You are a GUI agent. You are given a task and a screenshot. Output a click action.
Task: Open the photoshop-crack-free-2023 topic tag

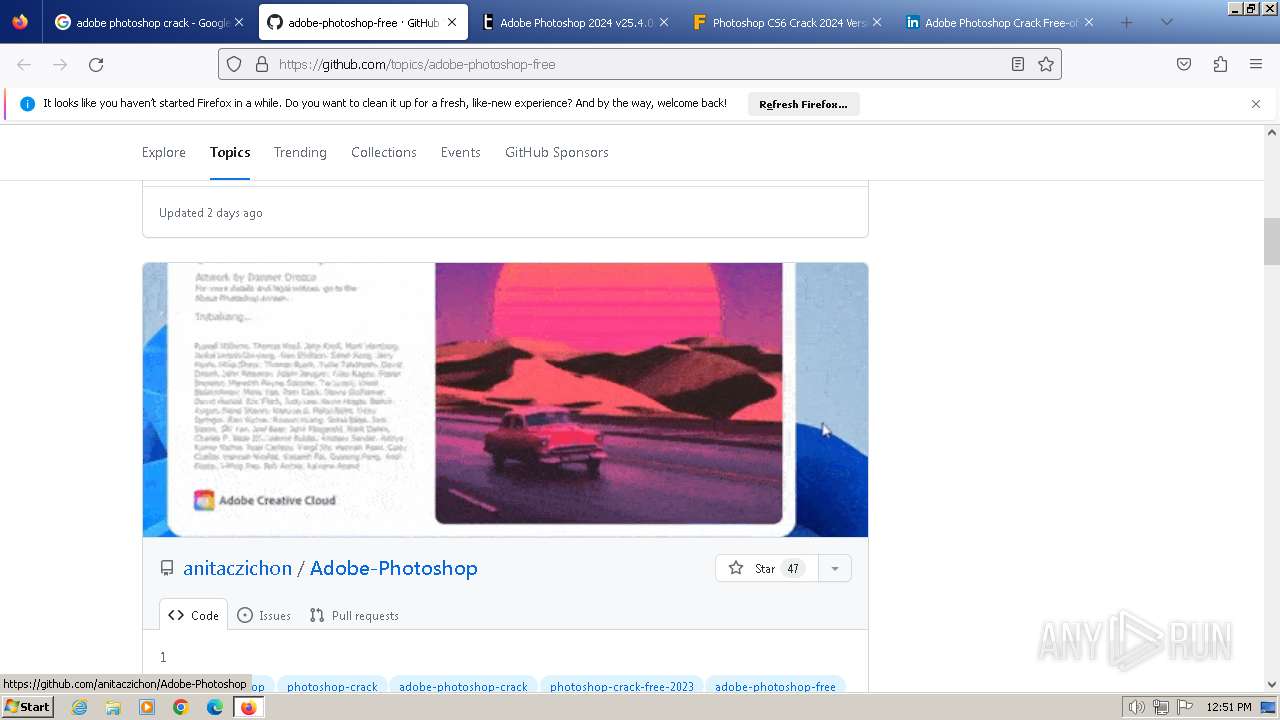(622, 686)
